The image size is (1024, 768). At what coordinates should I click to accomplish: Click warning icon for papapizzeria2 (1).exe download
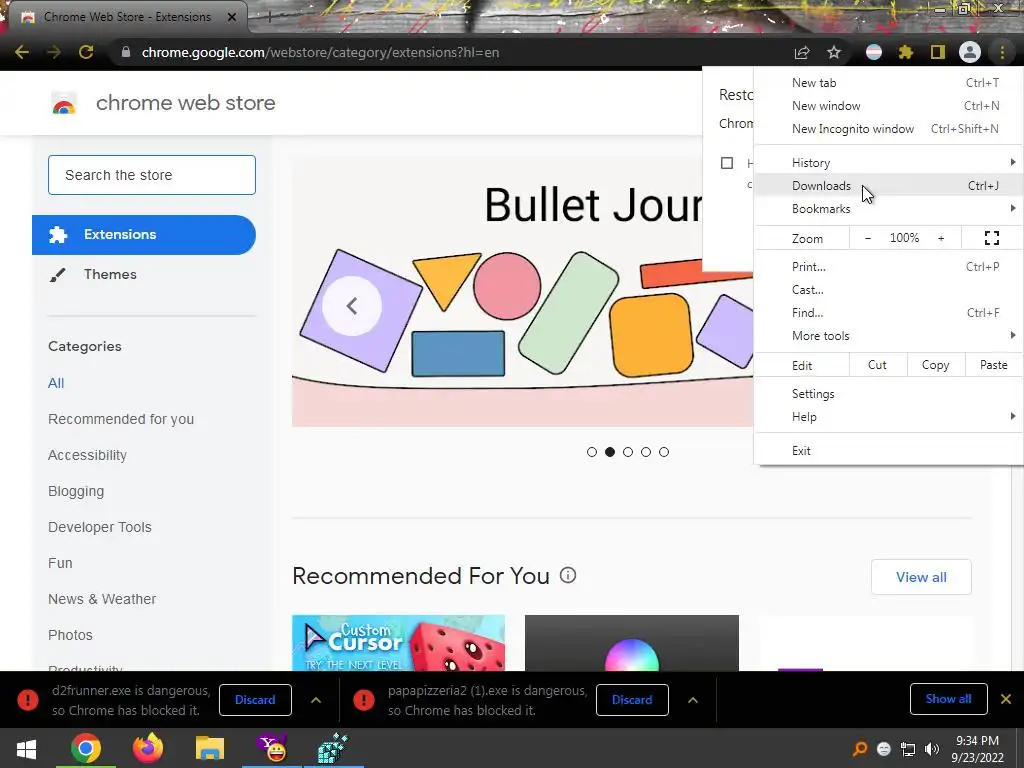pyautogui.click(x=364, y=700)
